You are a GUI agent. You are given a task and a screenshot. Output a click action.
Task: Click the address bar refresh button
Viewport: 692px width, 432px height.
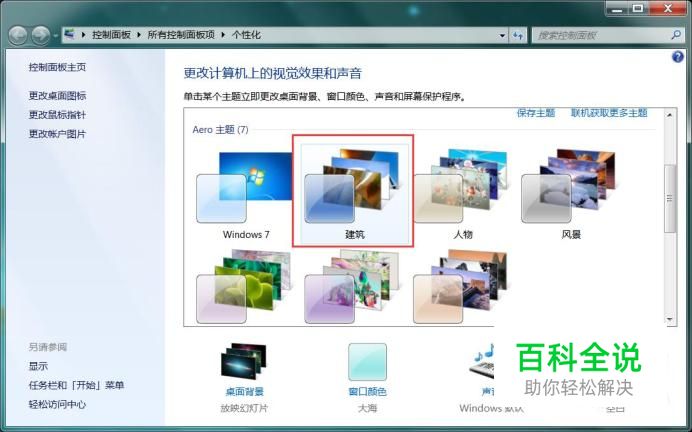tap(518, 35)
